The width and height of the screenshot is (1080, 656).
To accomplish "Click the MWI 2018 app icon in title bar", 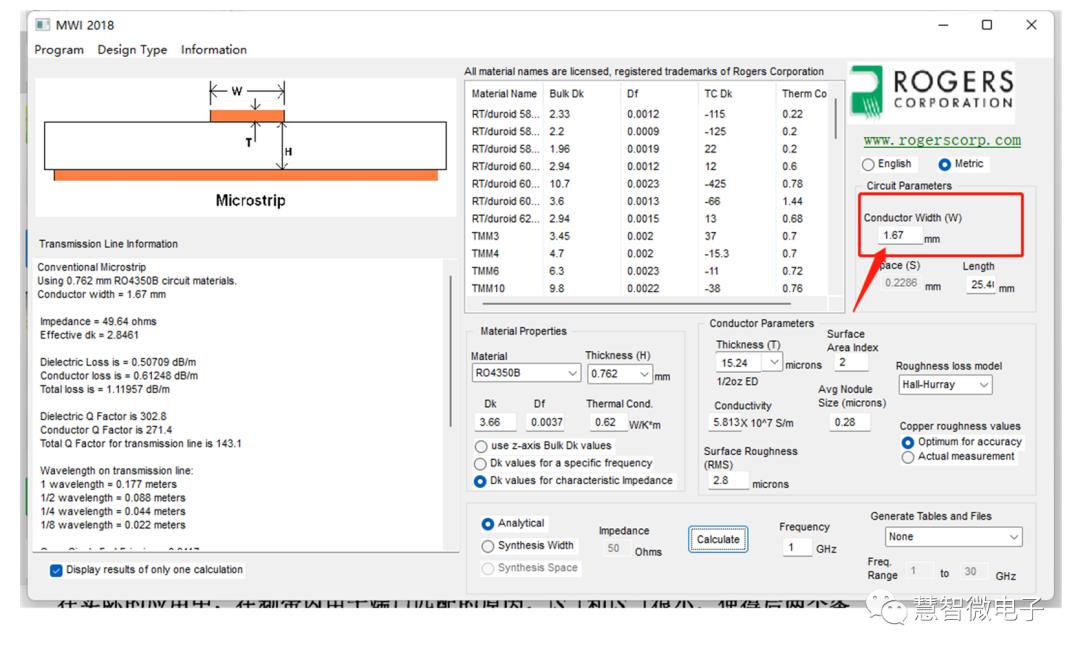I will 42,25.
